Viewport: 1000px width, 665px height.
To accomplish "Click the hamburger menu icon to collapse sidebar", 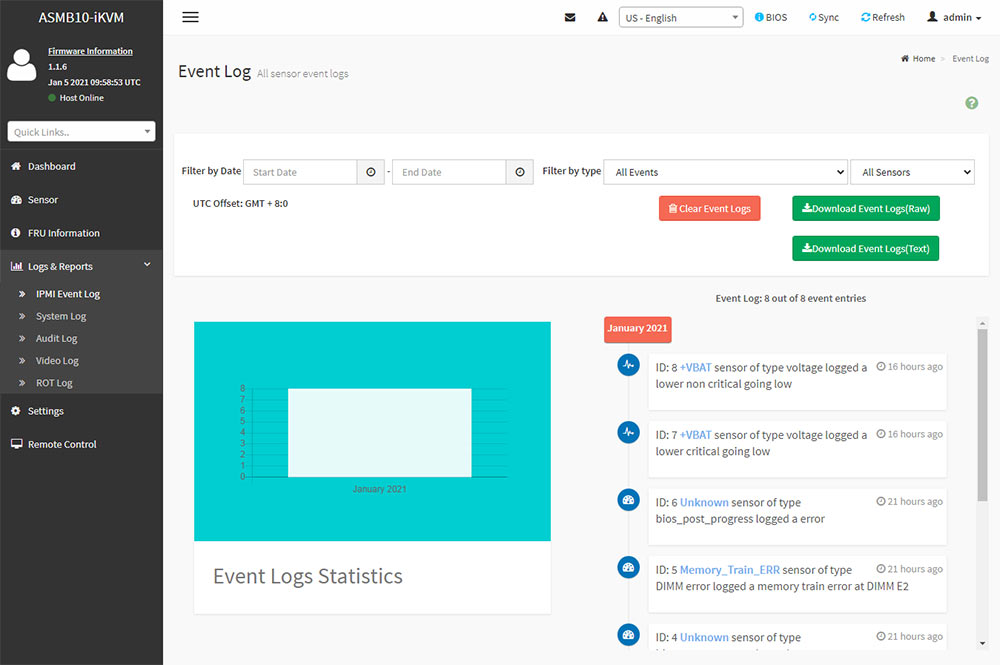I will (x=190, y=17).
